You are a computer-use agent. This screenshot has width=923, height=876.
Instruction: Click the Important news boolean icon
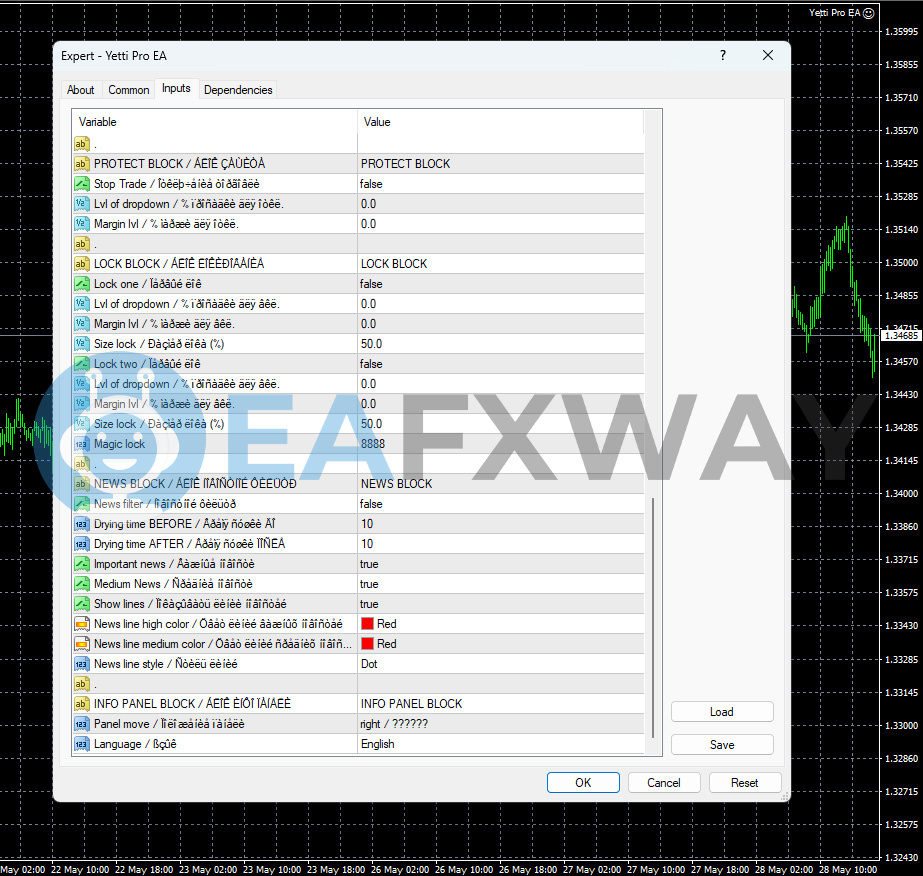[82, 564]
